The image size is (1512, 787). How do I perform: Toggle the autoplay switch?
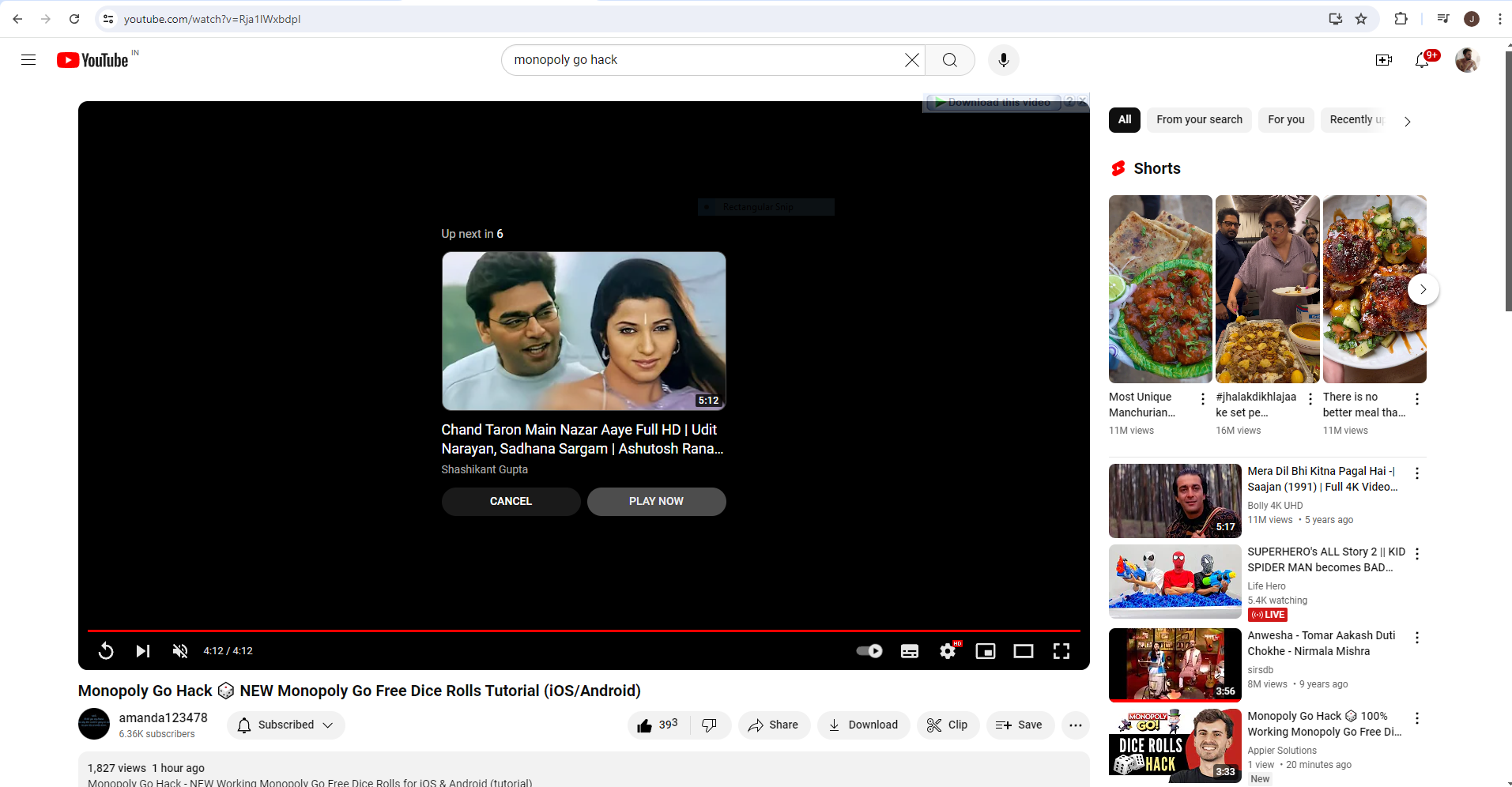pyautogui.click(x=869, y=651)
